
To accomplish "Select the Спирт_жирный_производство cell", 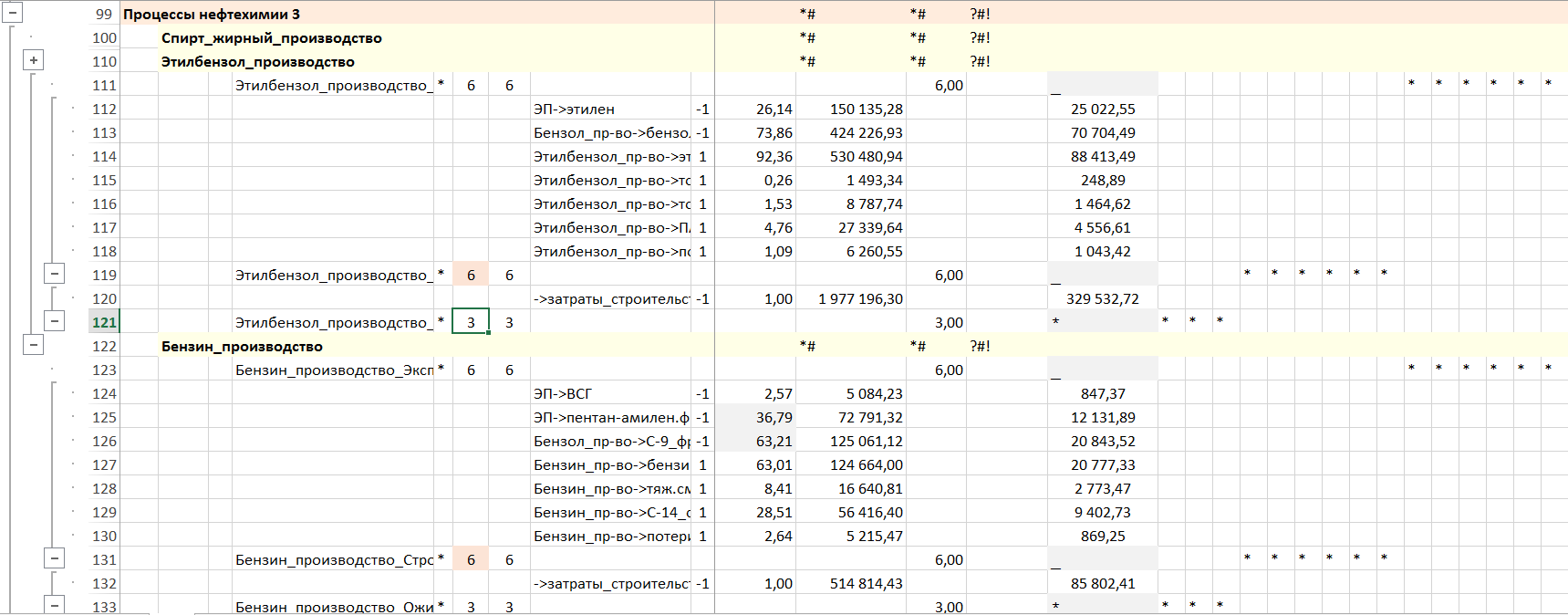I will [271, 38].
